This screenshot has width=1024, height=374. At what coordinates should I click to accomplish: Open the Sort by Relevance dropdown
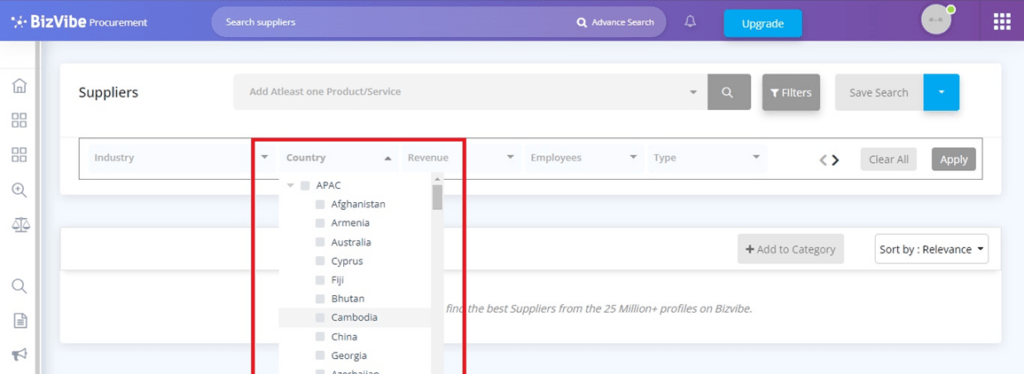click(931, 249)
